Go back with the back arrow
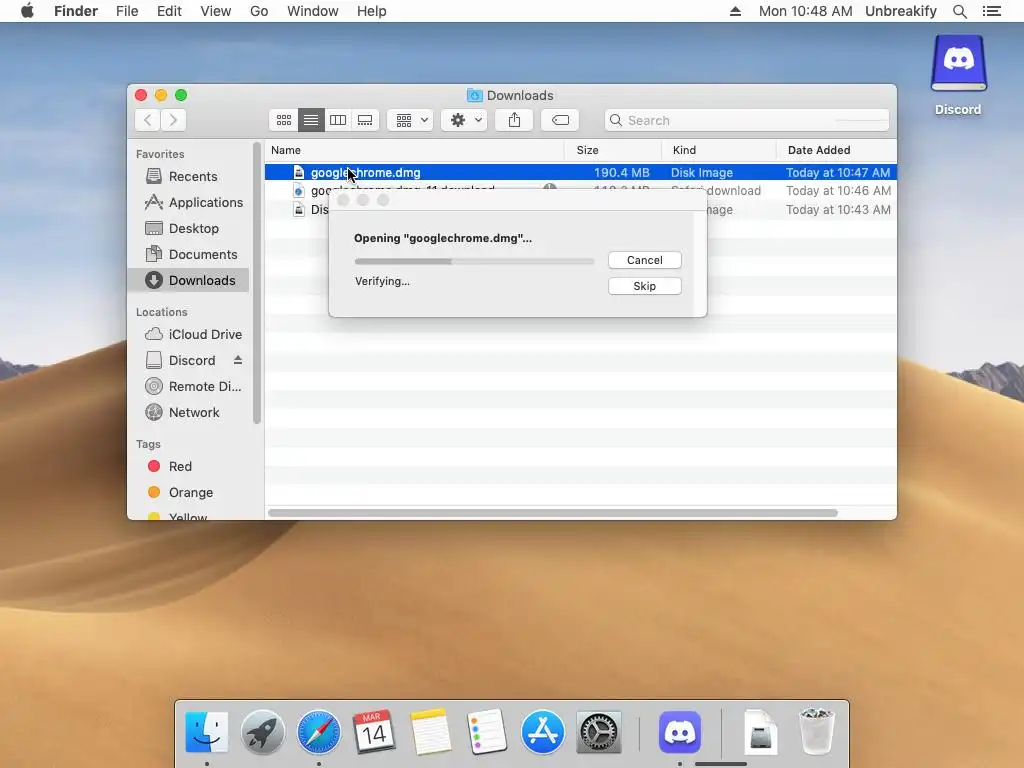 [148, 120]
